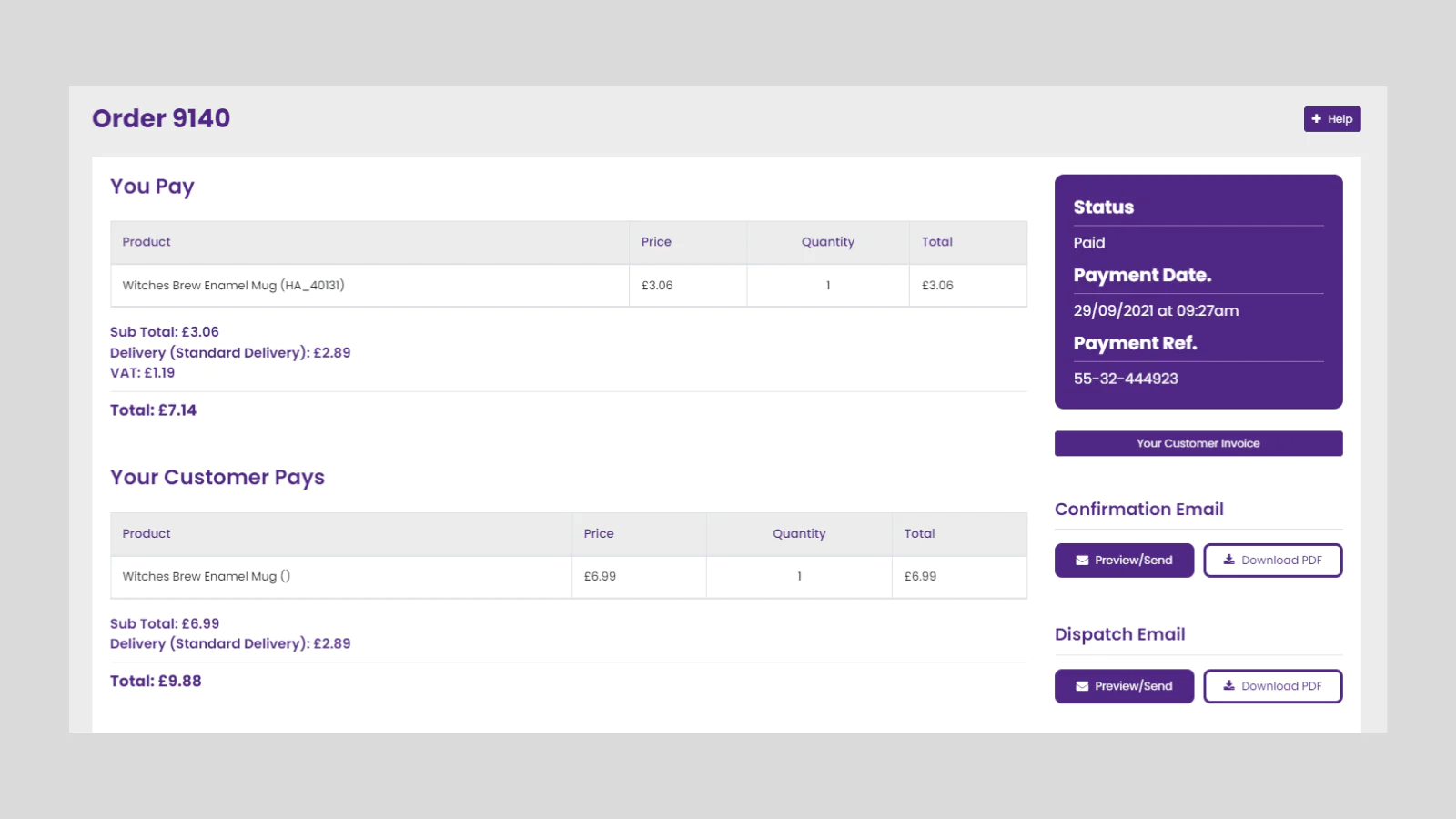Select 'Witches Brew Enamel Mug ()' in customer table
The height and width of the screenshot is (819, 1456).
(x=207, y=577)
